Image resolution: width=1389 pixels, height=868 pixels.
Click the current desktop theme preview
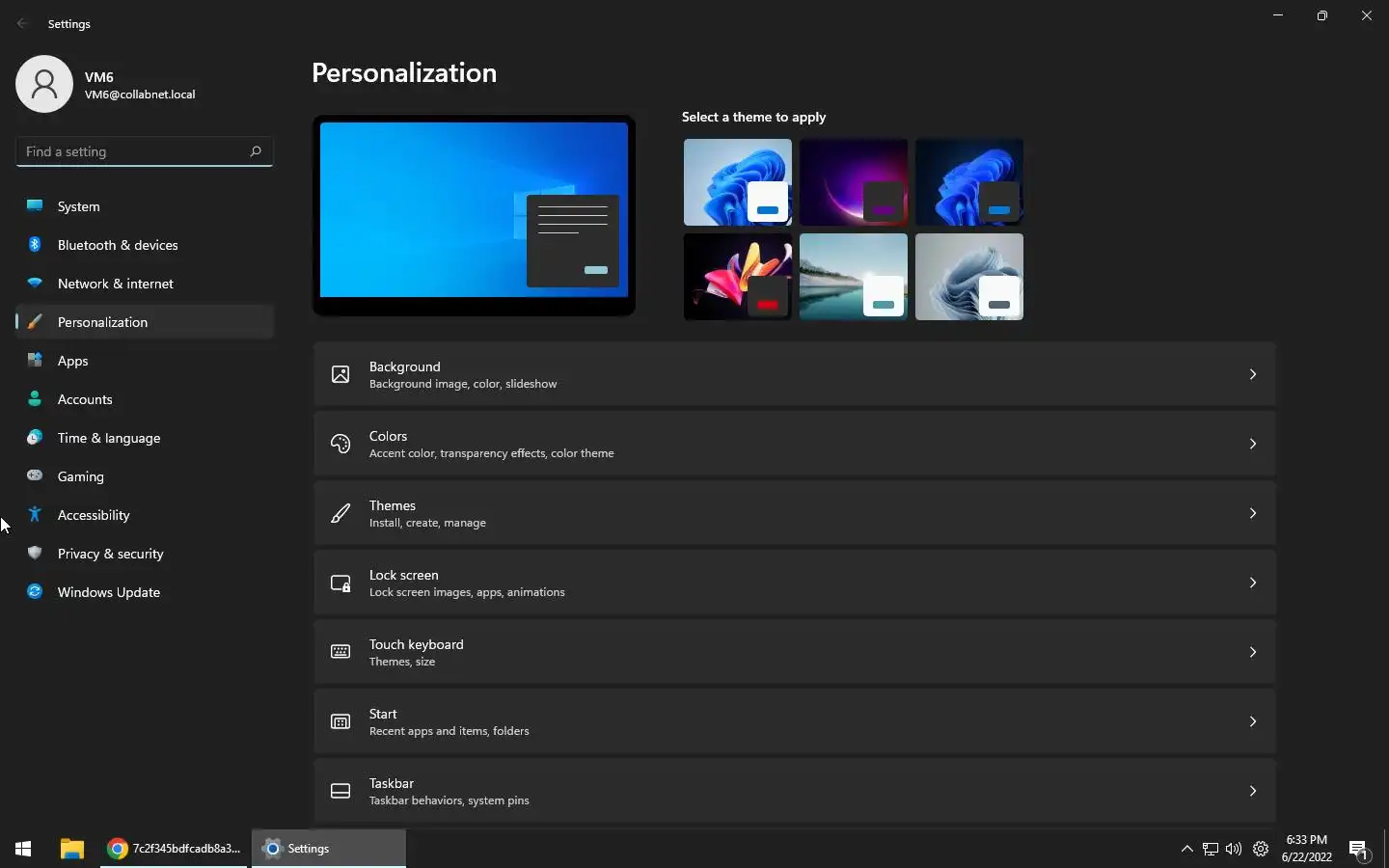[474, 215]
